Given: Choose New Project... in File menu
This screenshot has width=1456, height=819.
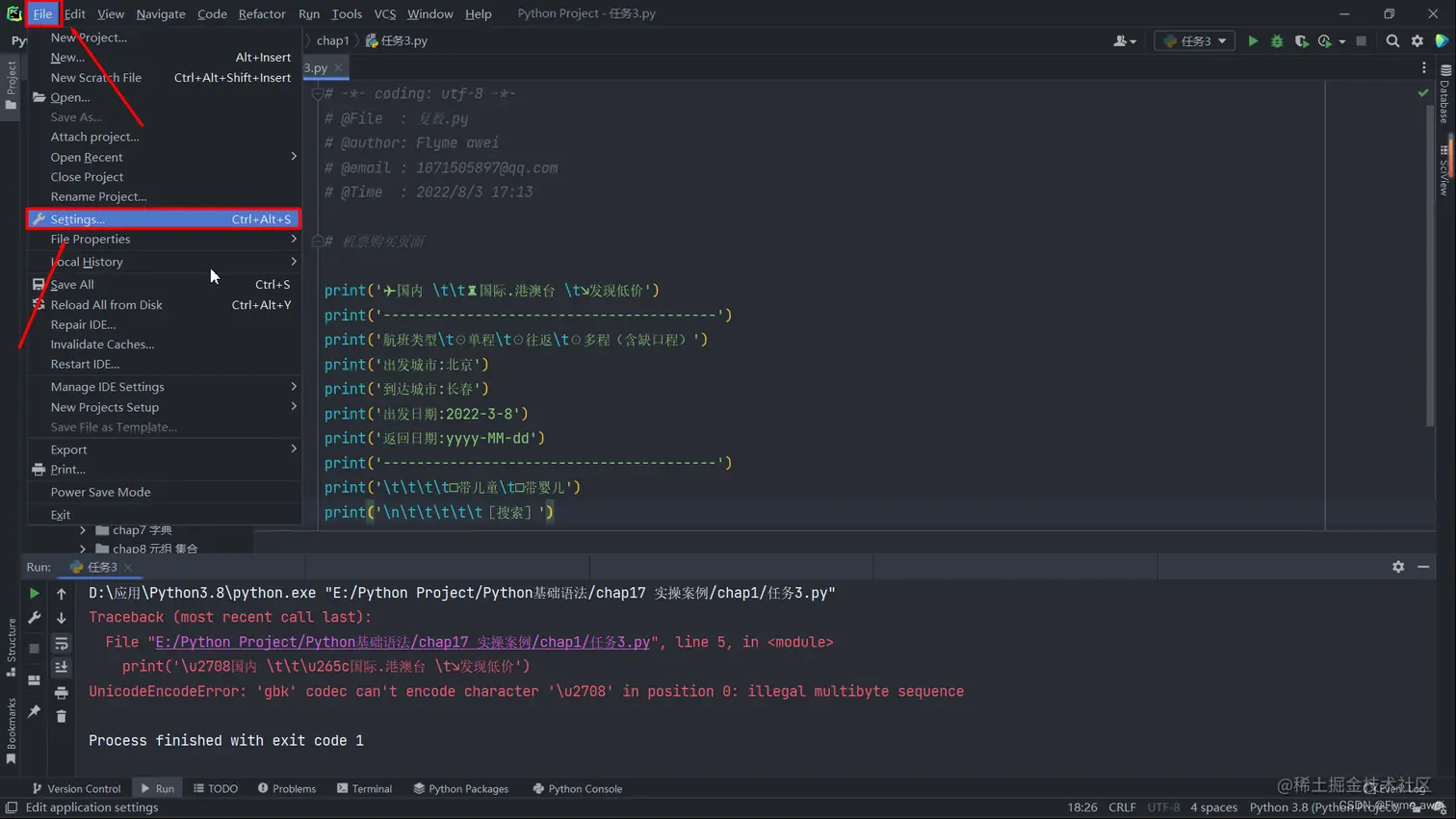Looking at the screenshot, I should point(164,38).
